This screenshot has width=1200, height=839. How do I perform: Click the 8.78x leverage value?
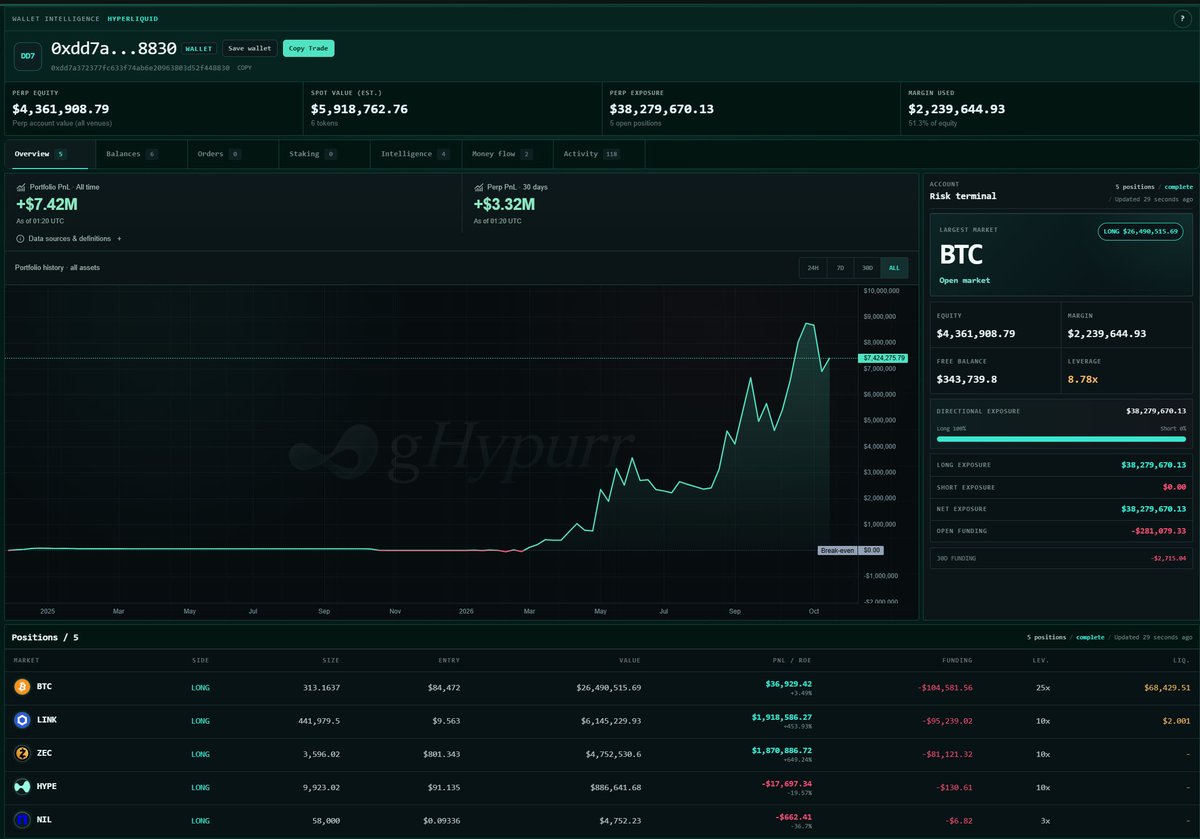[x=1083, y=380]
